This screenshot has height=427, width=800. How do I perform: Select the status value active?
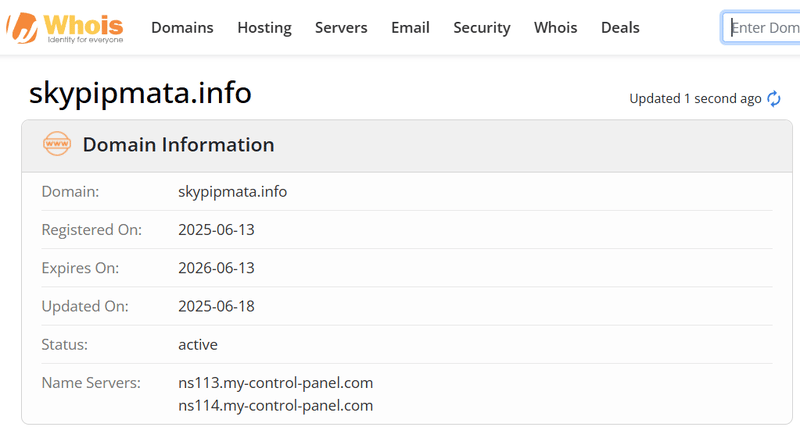(x=198, y=344)
